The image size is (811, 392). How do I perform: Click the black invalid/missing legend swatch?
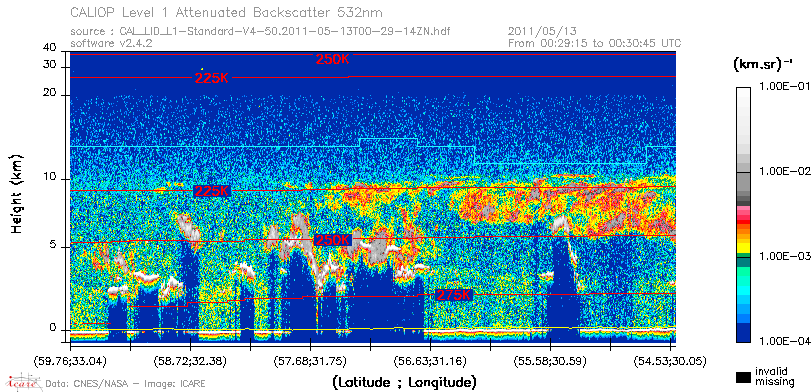pos(744,377)
